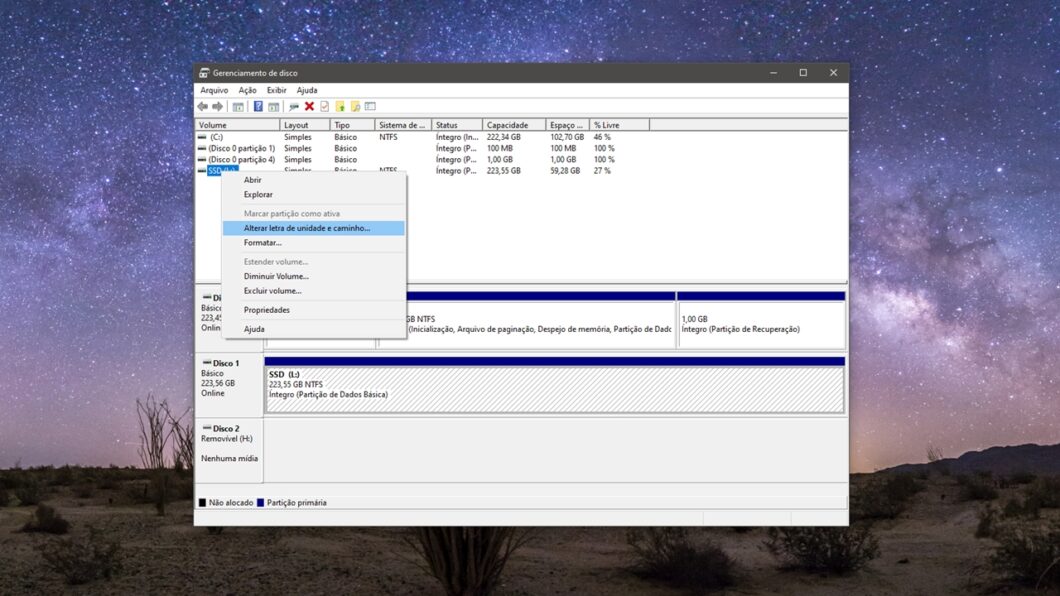
Task: Click the blue 'Partição primária' legend swatch
Action: 261,503
